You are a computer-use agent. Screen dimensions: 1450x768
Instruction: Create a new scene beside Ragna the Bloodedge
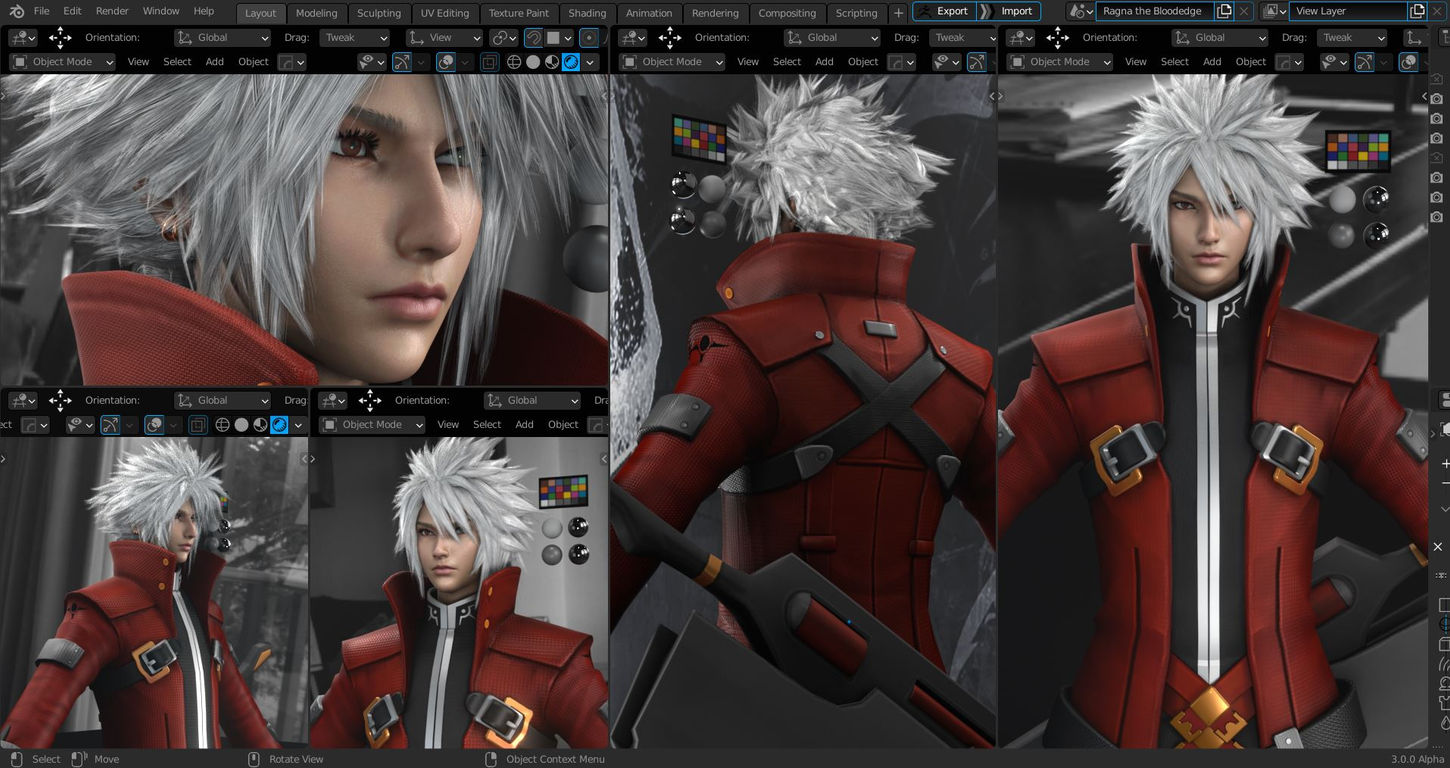pos(1224,11)
